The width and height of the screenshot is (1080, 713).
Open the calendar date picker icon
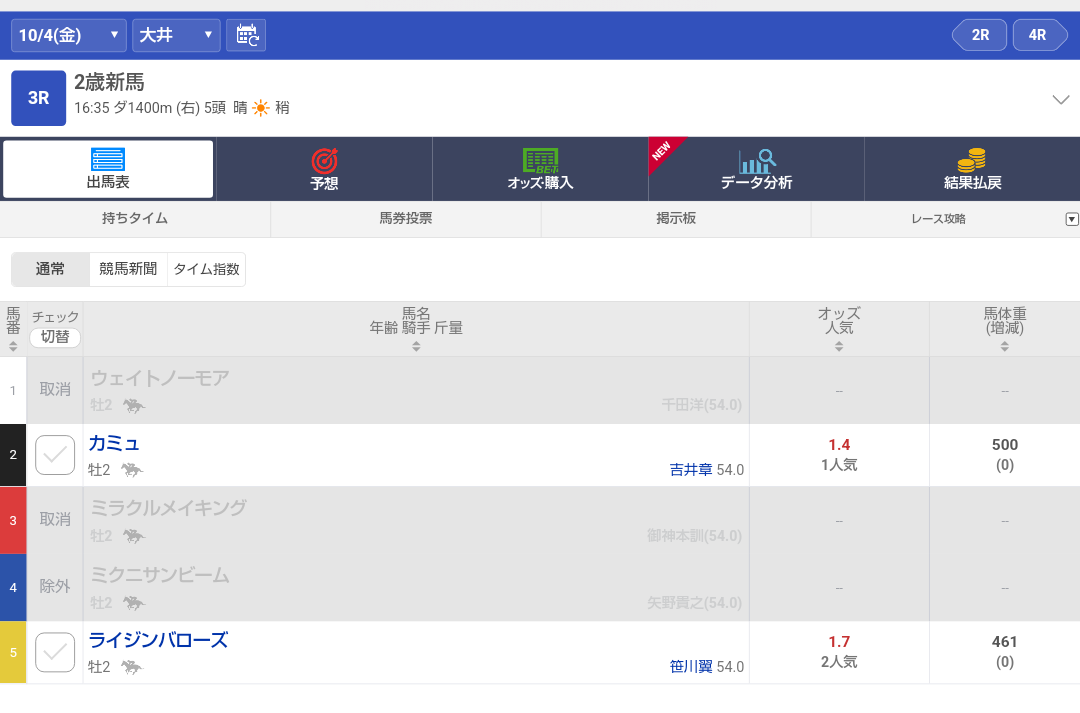tap(246, 35)
